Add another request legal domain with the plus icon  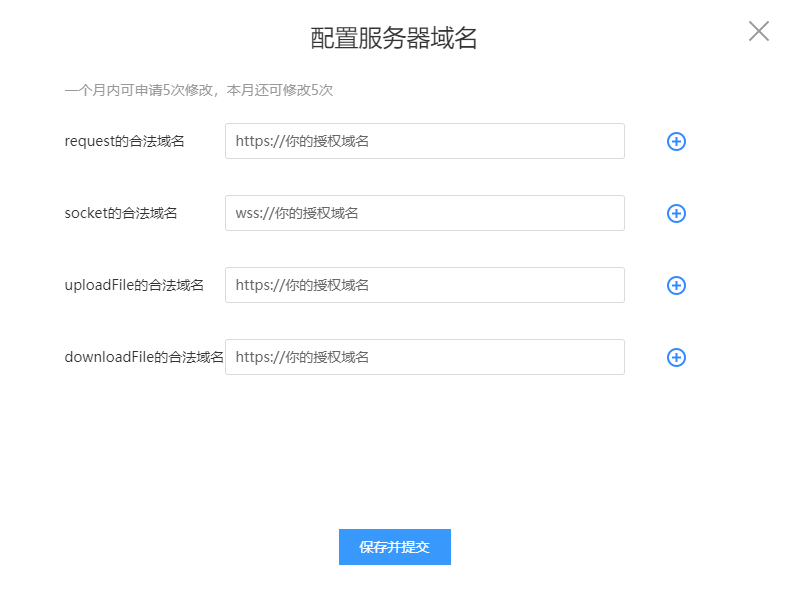676,141
